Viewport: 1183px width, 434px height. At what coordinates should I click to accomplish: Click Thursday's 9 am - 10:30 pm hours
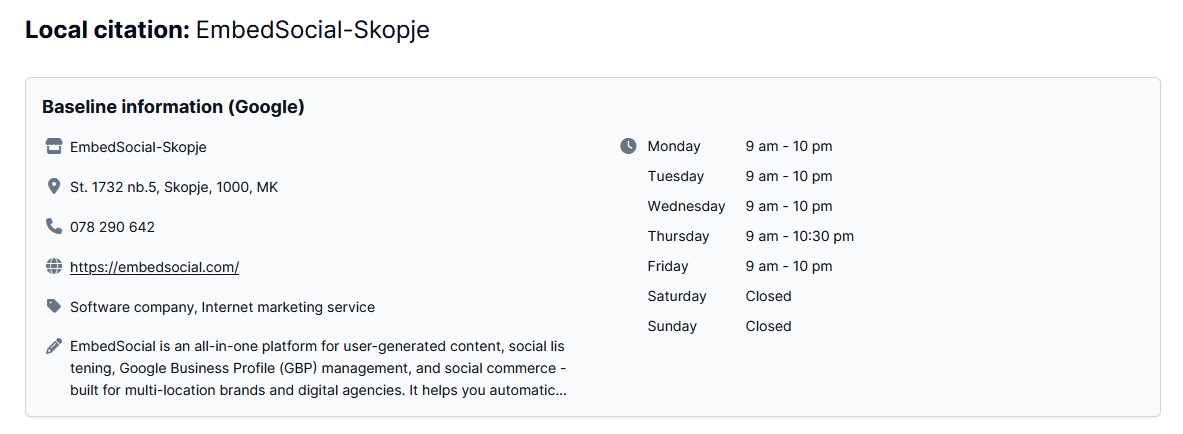[x=799, y=236]
